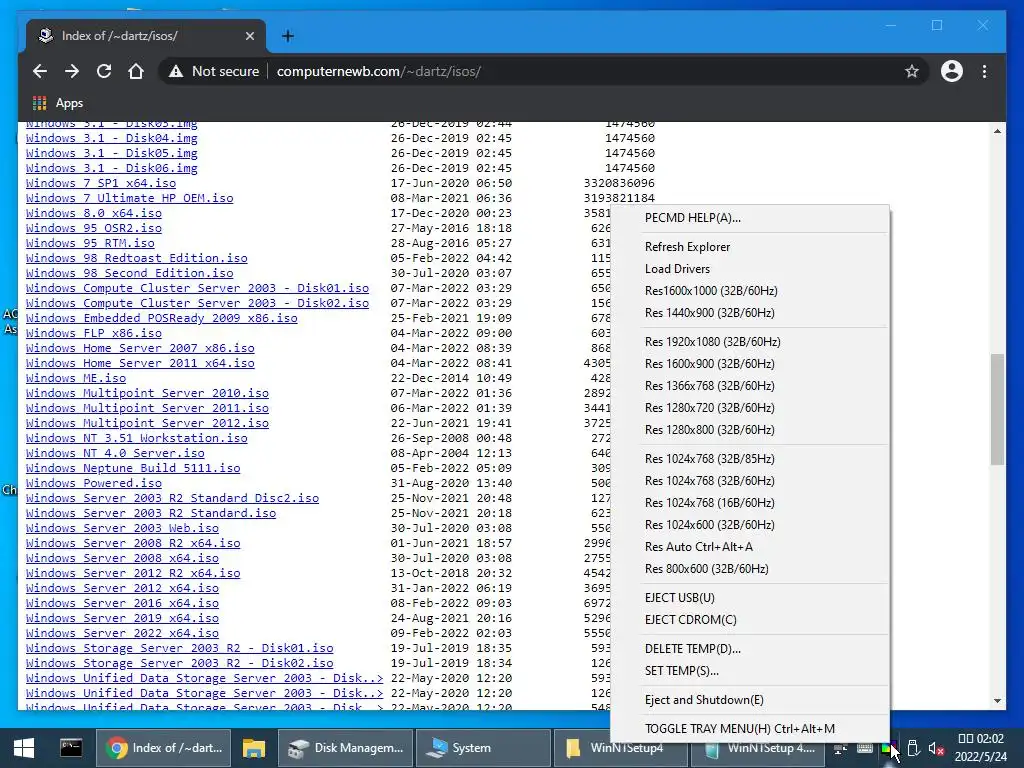Open File Explorer folder icon on taskbar

tap(254, 748)
